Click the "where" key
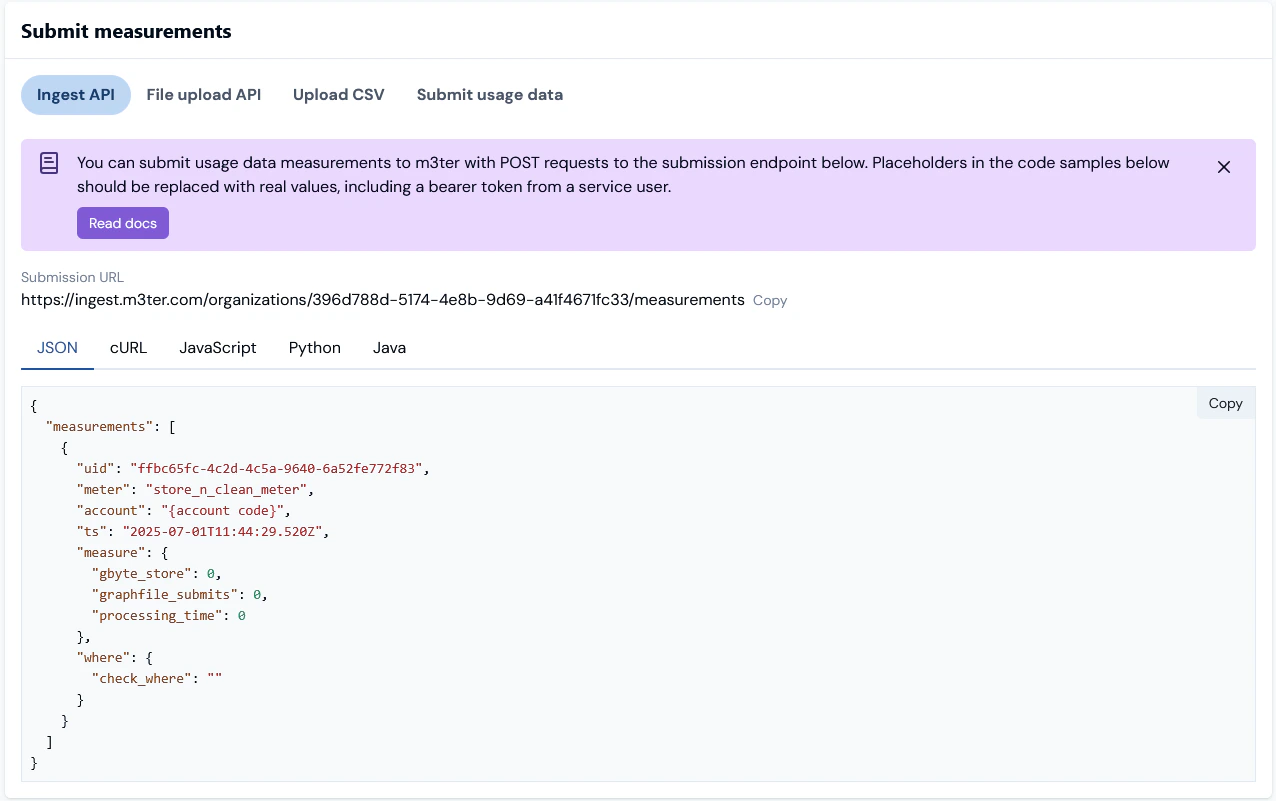 (103, 657)
